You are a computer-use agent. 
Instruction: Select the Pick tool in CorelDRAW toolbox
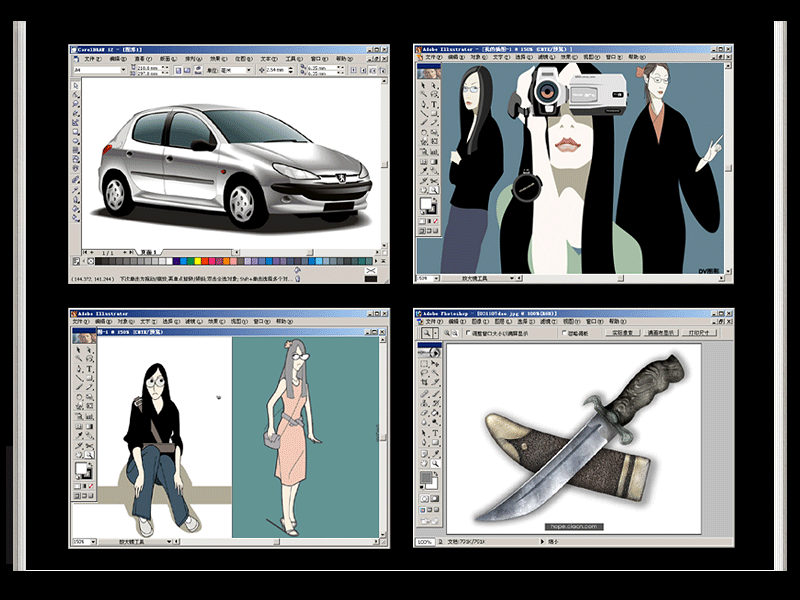75,87
